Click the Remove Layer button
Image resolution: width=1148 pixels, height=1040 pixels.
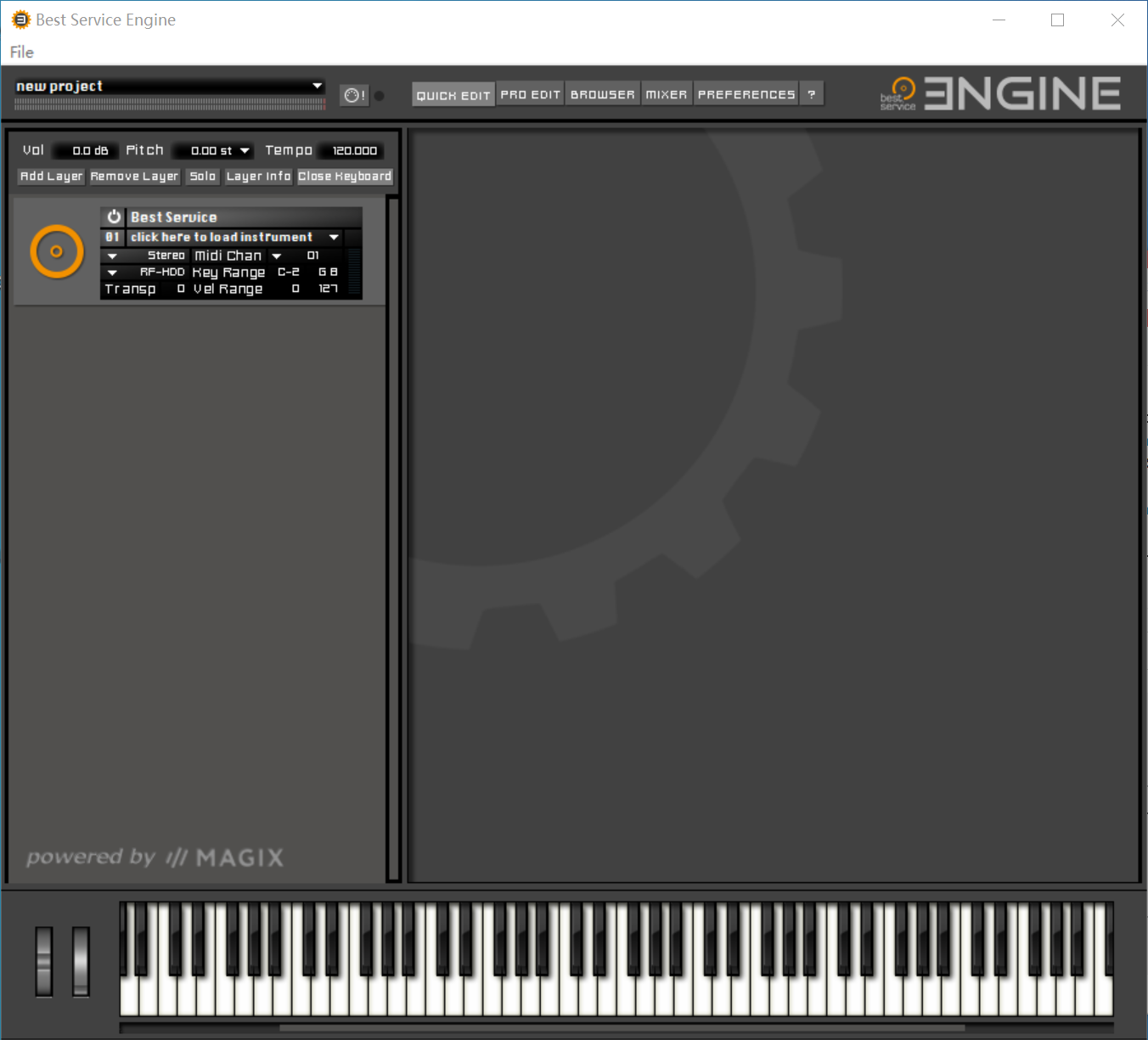pyautogui.click(x=134, y=177)
